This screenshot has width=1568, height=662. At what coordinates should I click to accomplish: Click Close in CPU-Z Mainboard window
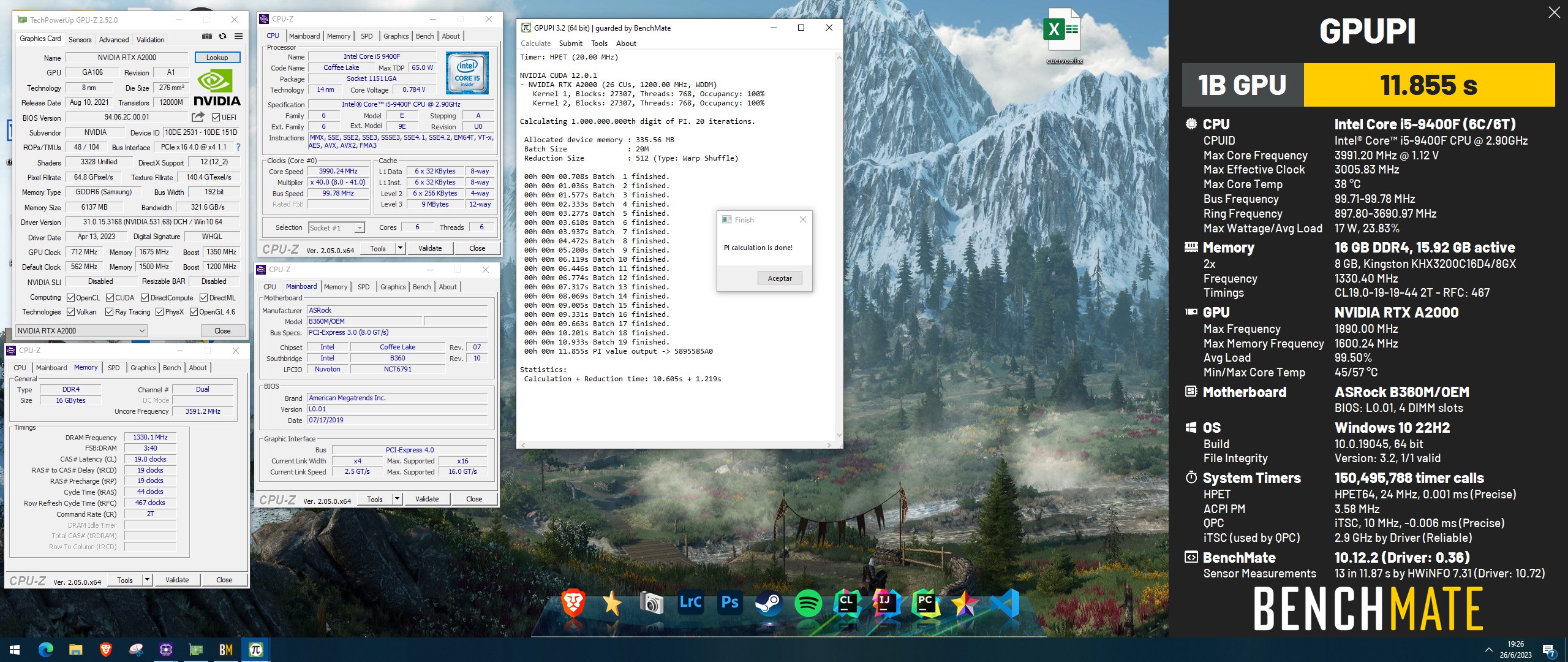pos(474,499)
